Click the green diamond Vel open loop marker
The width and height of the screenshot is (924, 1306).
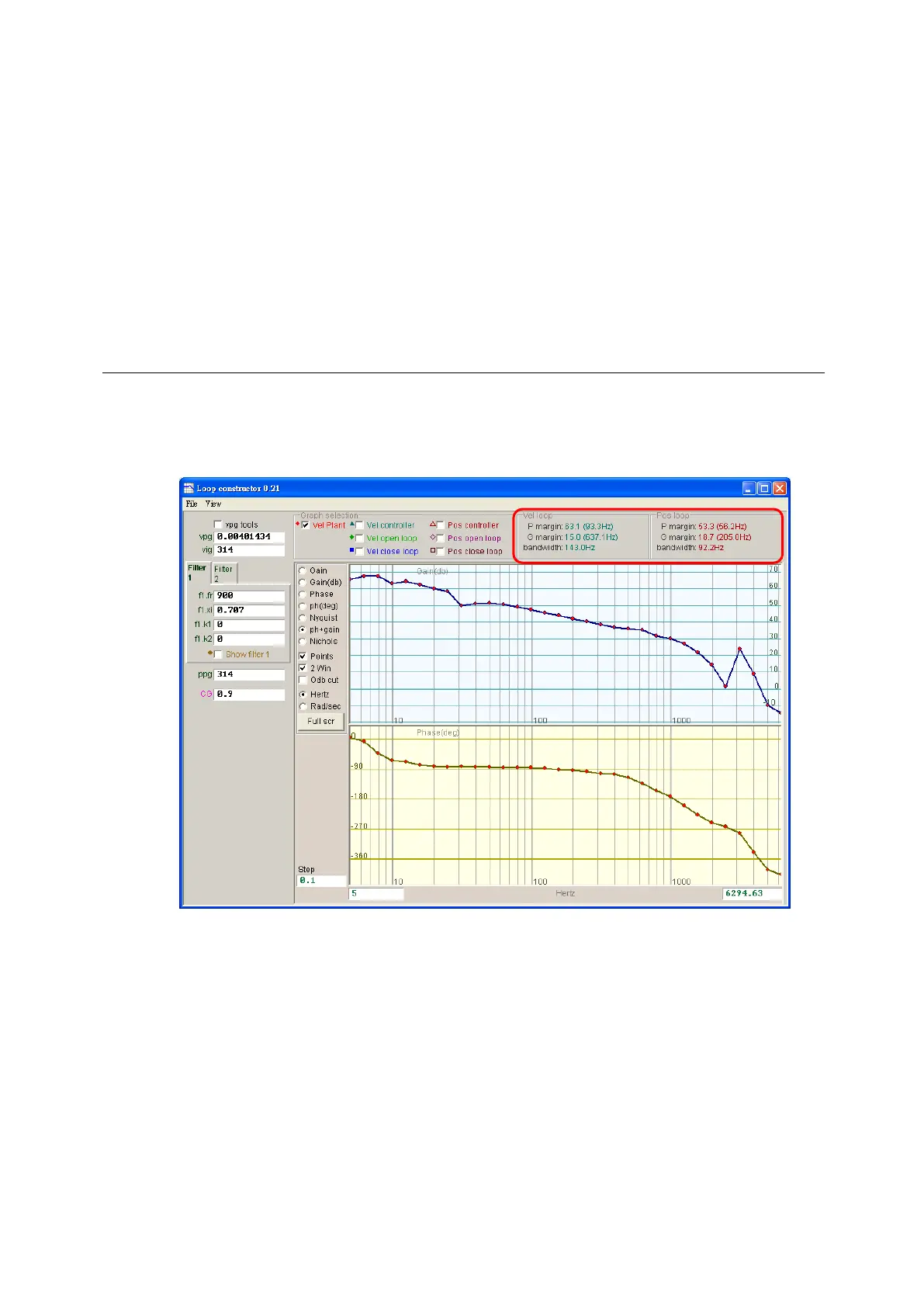point(351,537)
